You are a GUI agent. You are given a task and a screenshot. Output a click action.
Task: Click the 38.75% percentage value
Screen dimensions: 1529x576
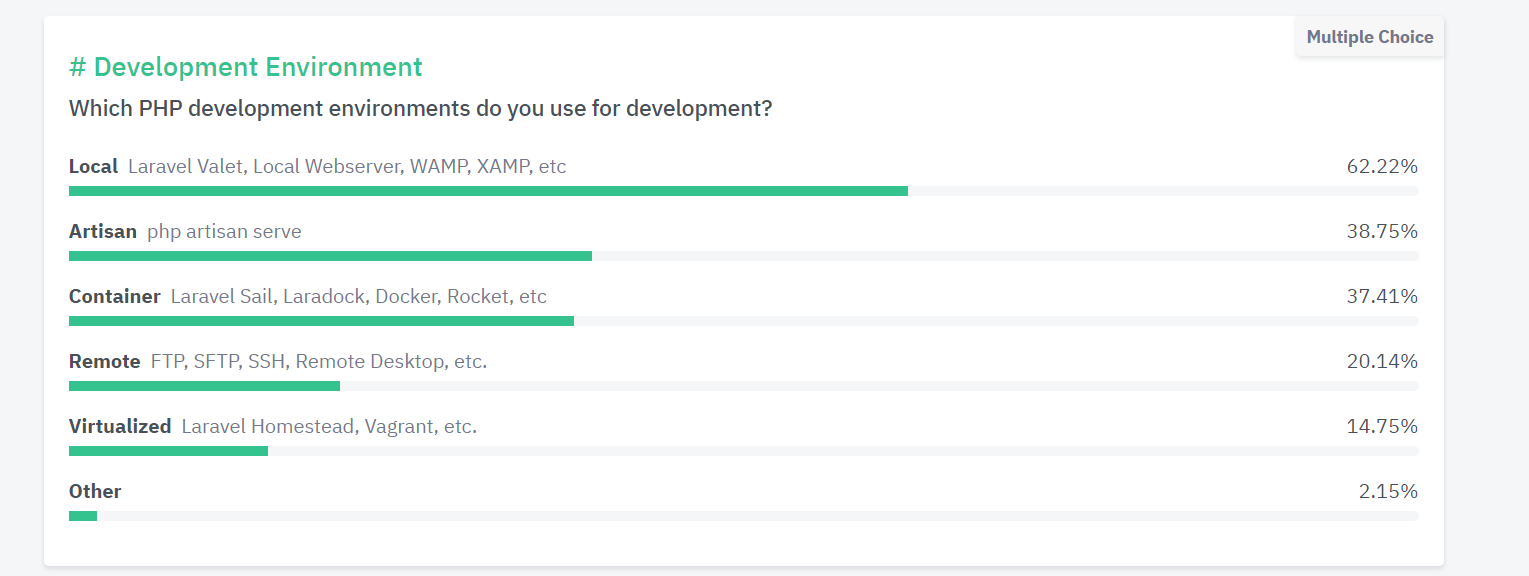[x=1382, y=231]
